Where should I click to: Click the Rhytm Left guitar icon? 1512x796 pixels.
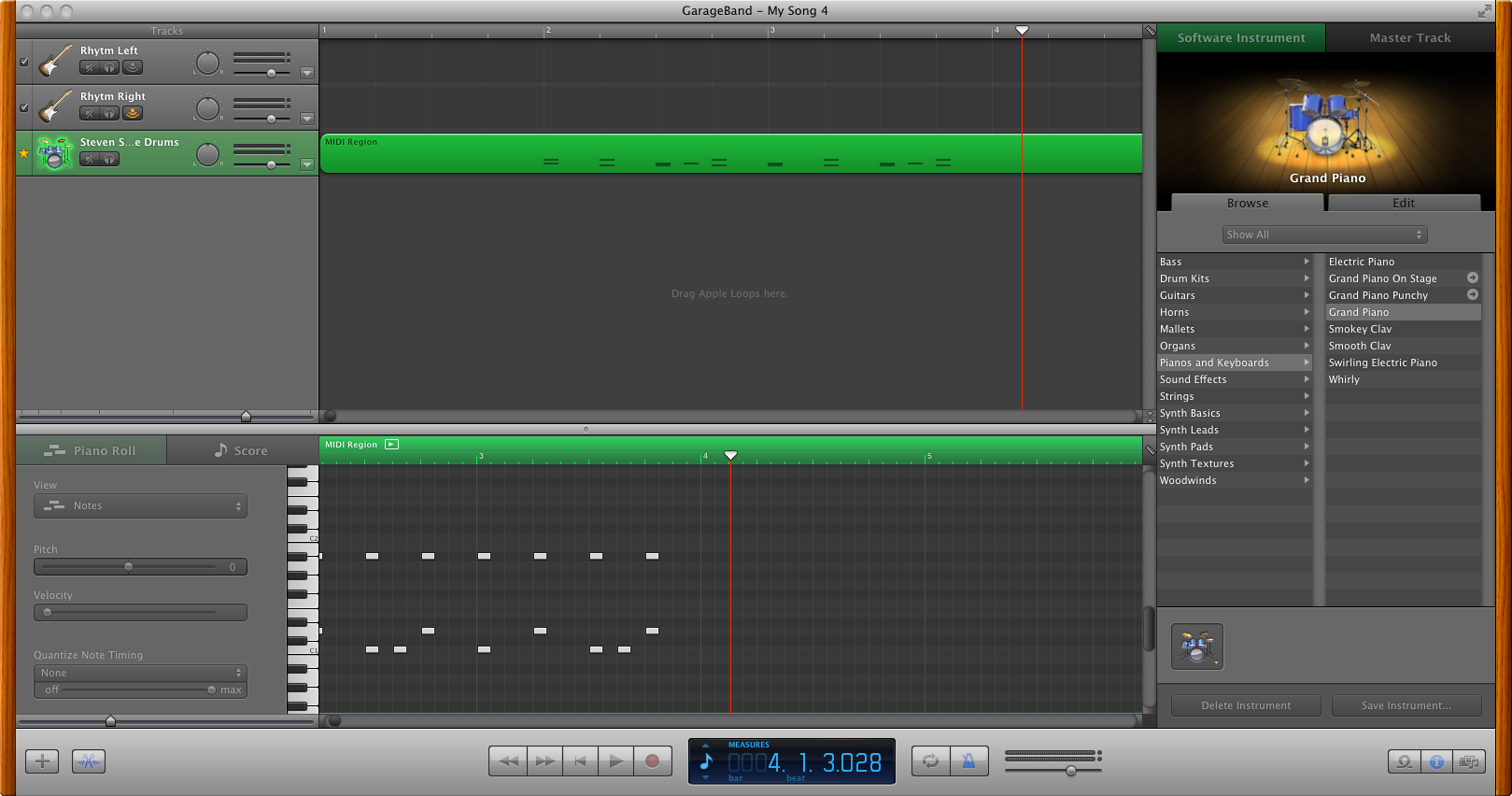(55, 62)
